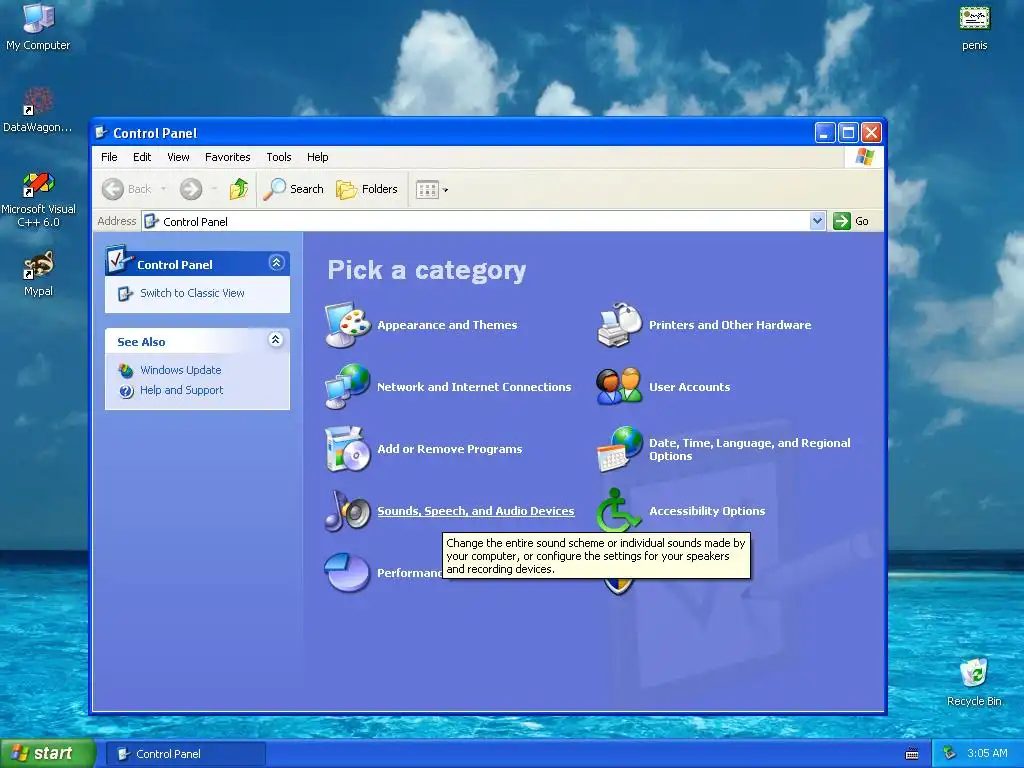The width and height of the screenshot is (1024, 768).
Task: Click the Printers and Other Hardware icon
Action: tap(620, 325)
